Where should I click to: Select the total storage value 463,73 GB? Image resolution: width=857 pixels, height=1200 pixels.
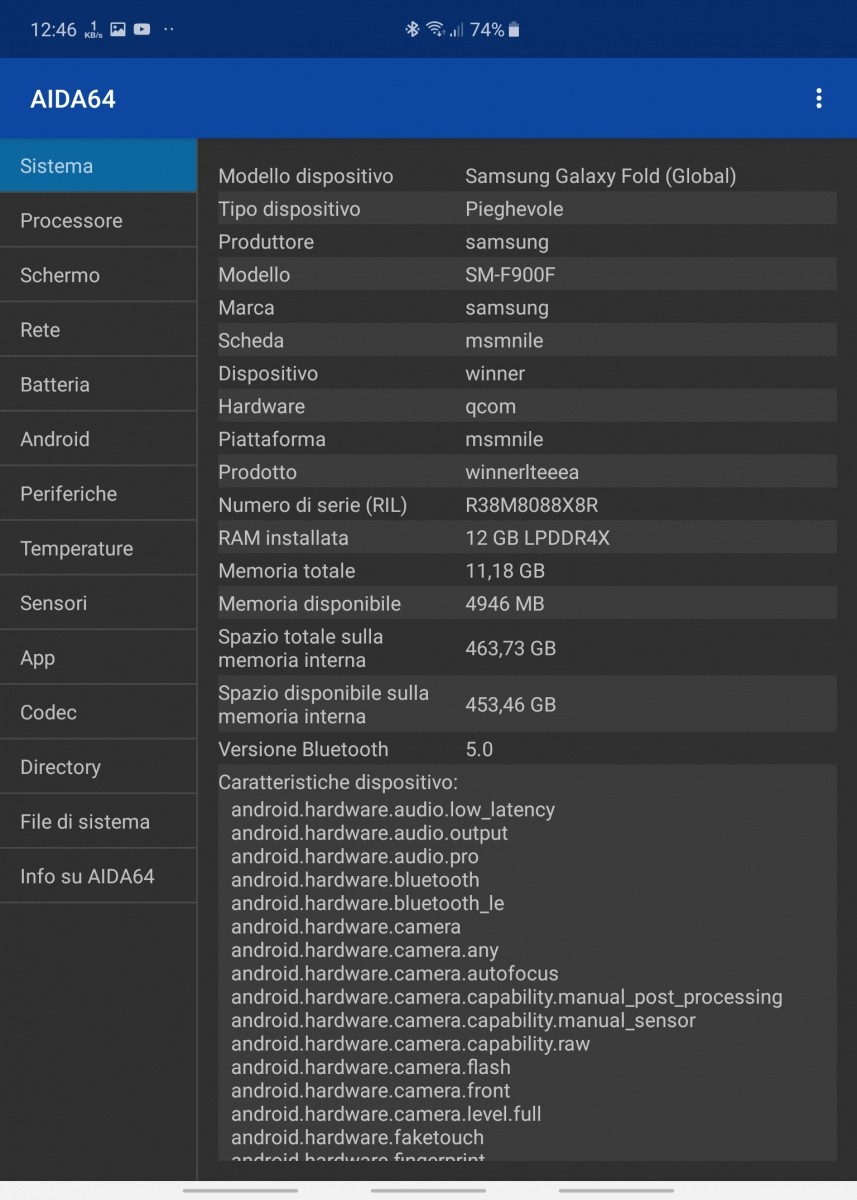pyautogui.click(x=510, y=648)
